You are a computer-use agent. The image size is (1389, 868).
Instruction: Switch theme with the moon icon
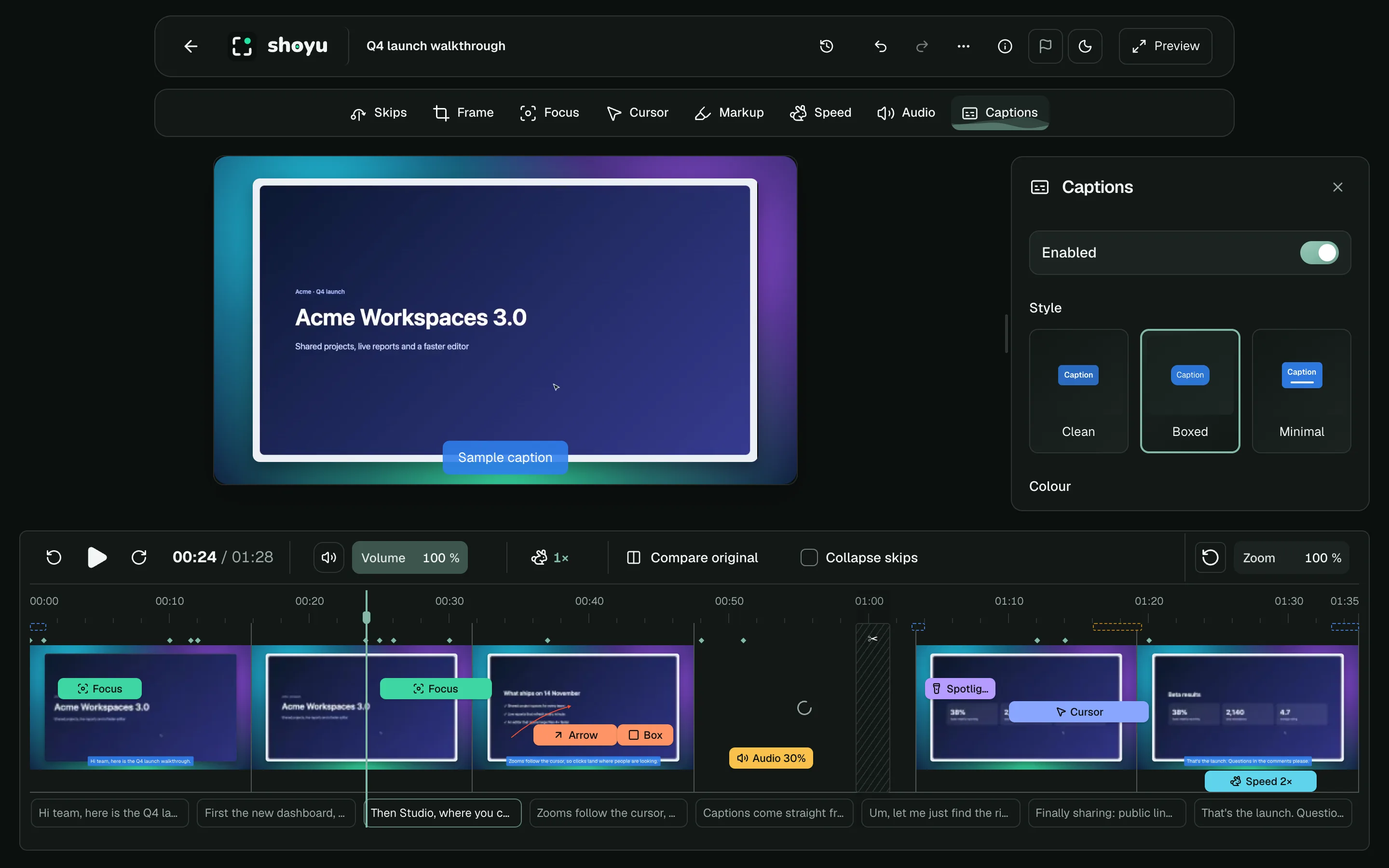[x=1085, y=46]
